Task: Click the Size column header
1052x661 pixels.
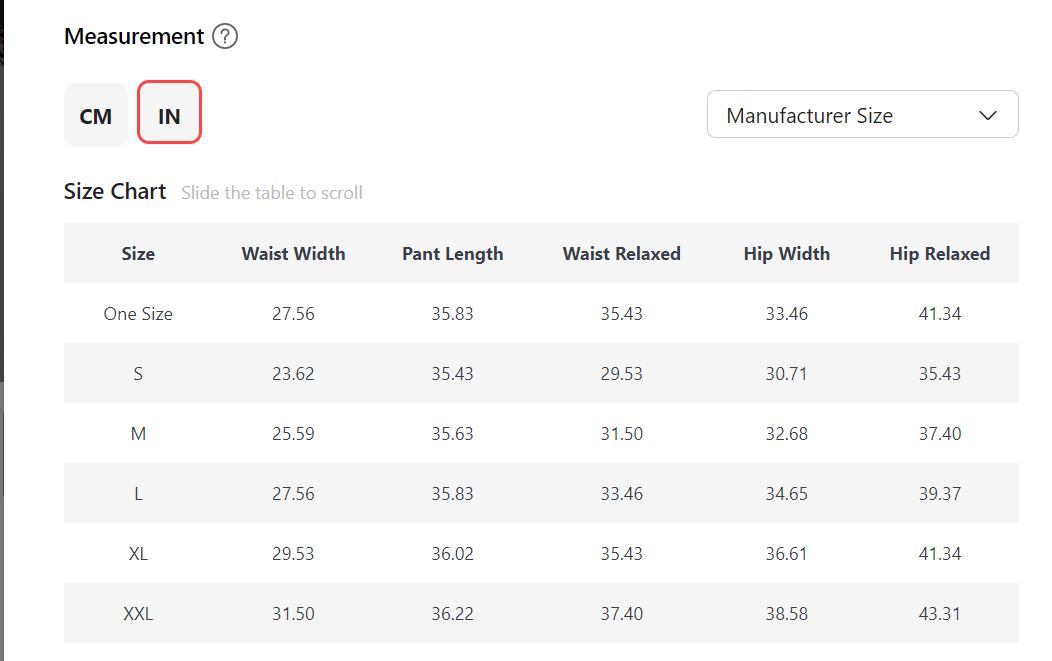Action: (x=138, y=254)
